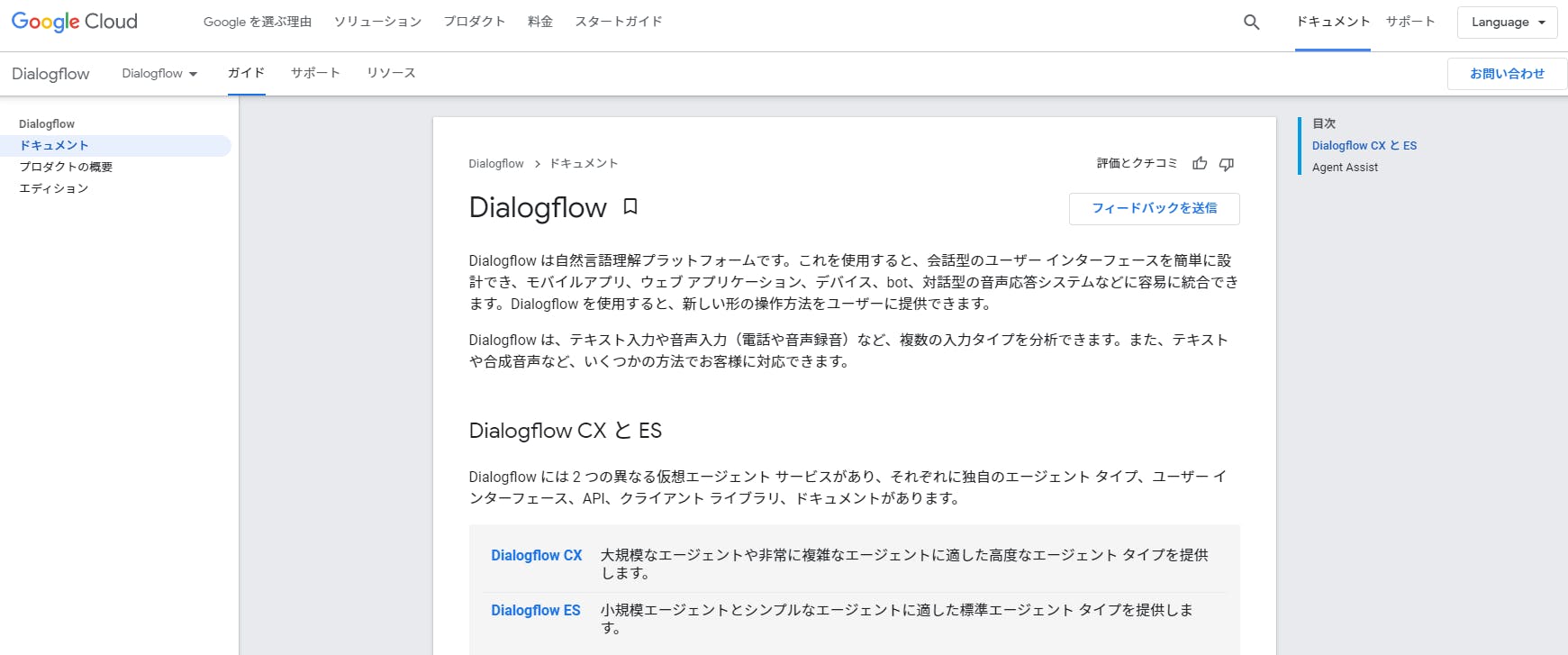Select エディション in the sidebar
Viewport: 1568px width, 655px height.
click(54, 188)
